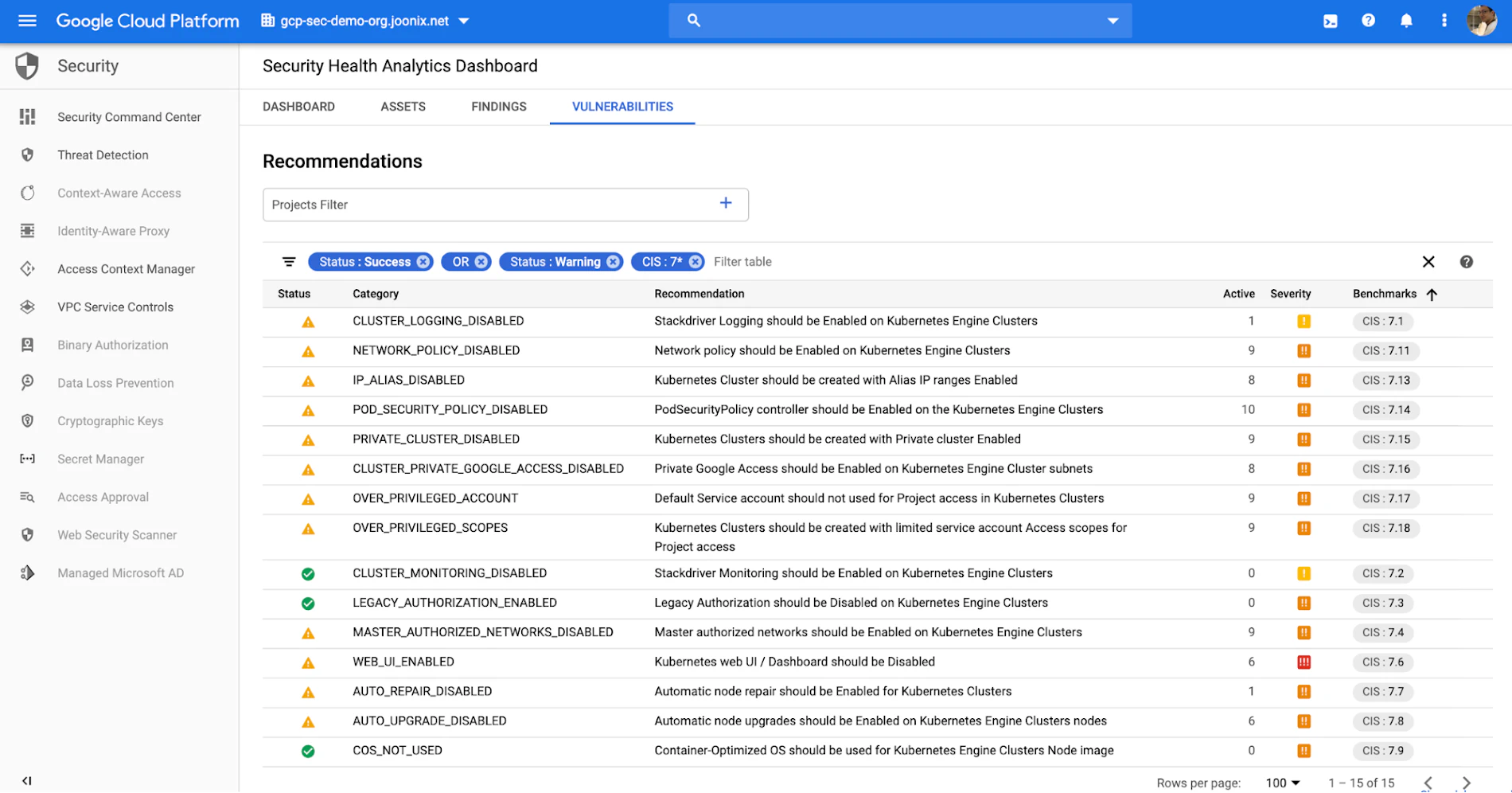Image resolution: width=1512 pixels, height=793 pixels.
Task: Add a project filter with plus icon
Action: (726, 203)
